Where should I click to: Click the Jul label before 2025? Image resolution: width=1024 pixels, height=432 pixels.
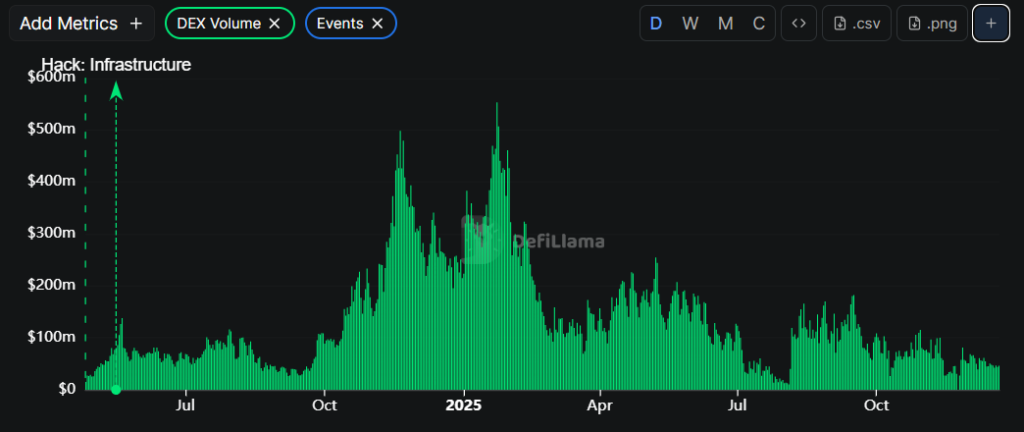tap(186, 405)
